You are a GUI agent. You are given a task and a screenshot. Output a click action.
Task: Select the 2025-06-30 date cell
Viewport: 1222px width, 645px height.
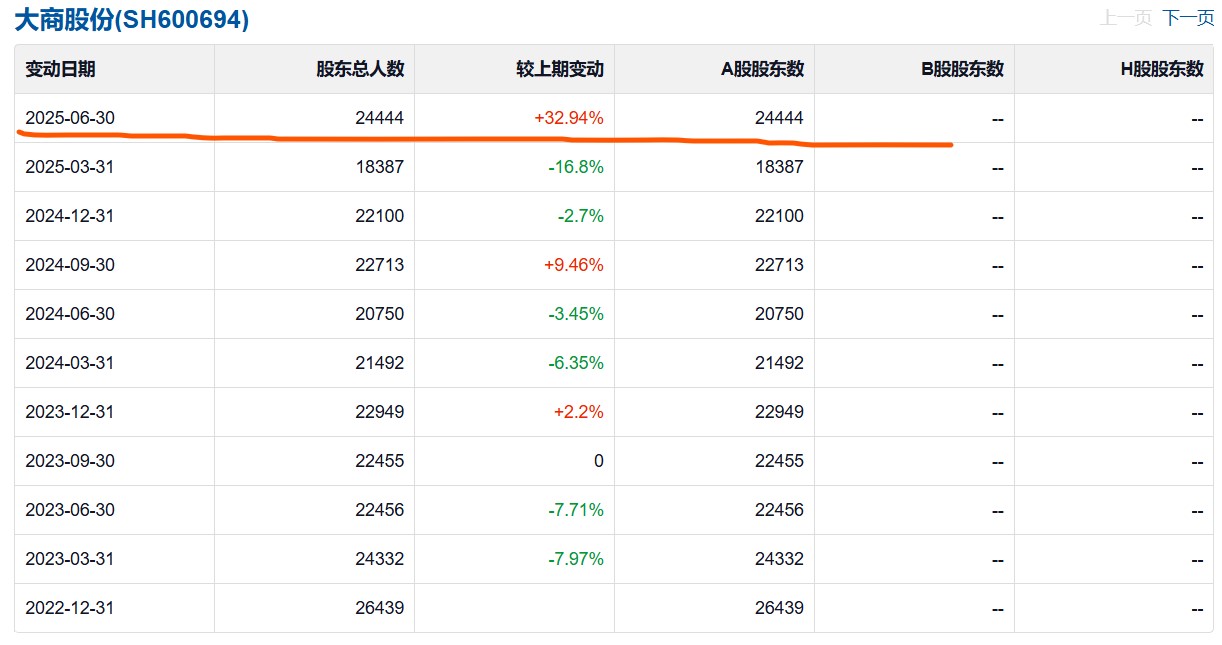click(70, 118)
